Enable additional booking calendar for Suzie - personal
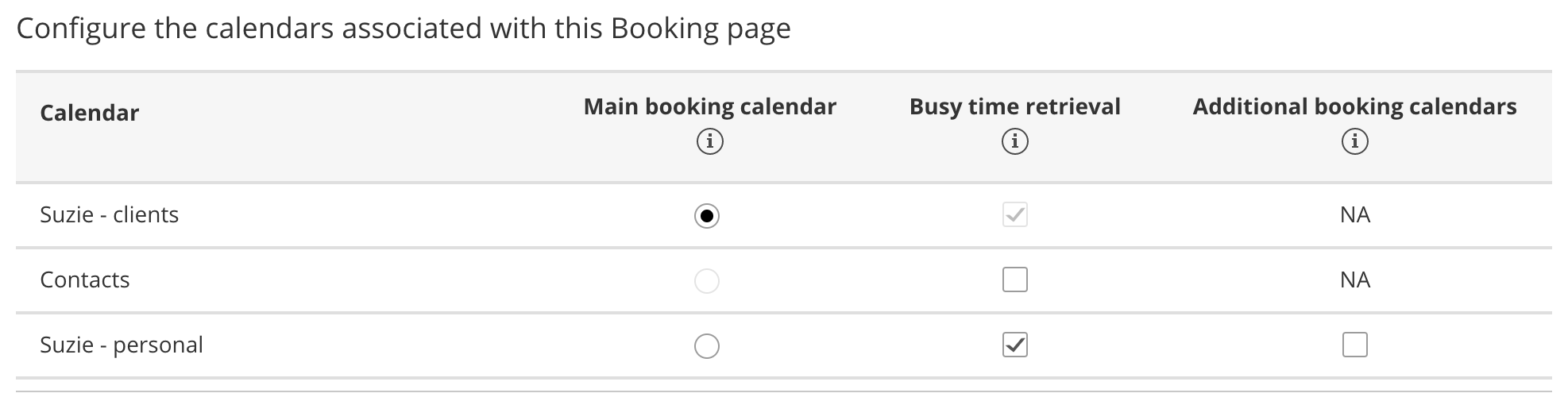The height and width of the screenshot is (397, 1568). pyautogui.click(x=1354, y=345)
